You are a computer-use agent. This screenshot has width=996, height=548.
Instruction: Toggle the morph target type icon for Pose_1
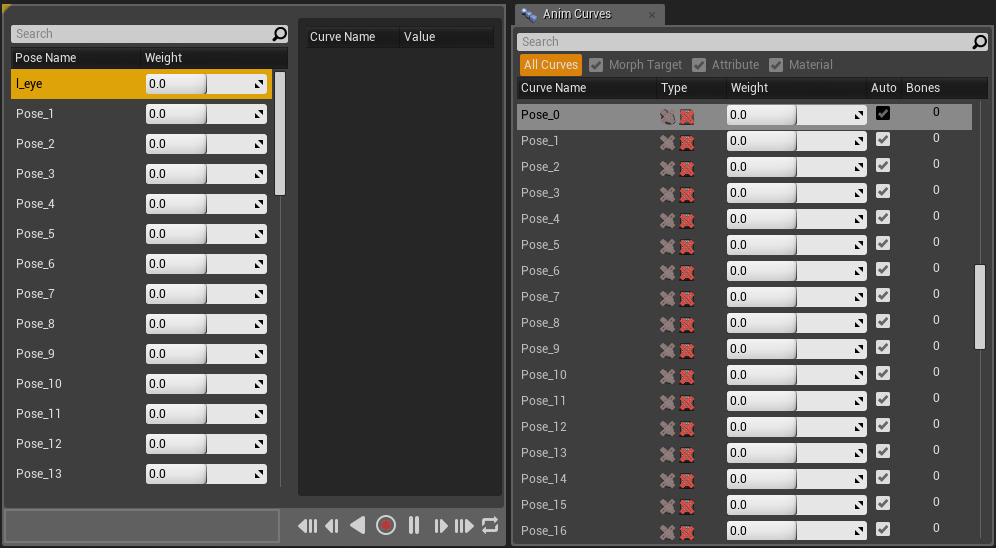click(x=667, y=142)
